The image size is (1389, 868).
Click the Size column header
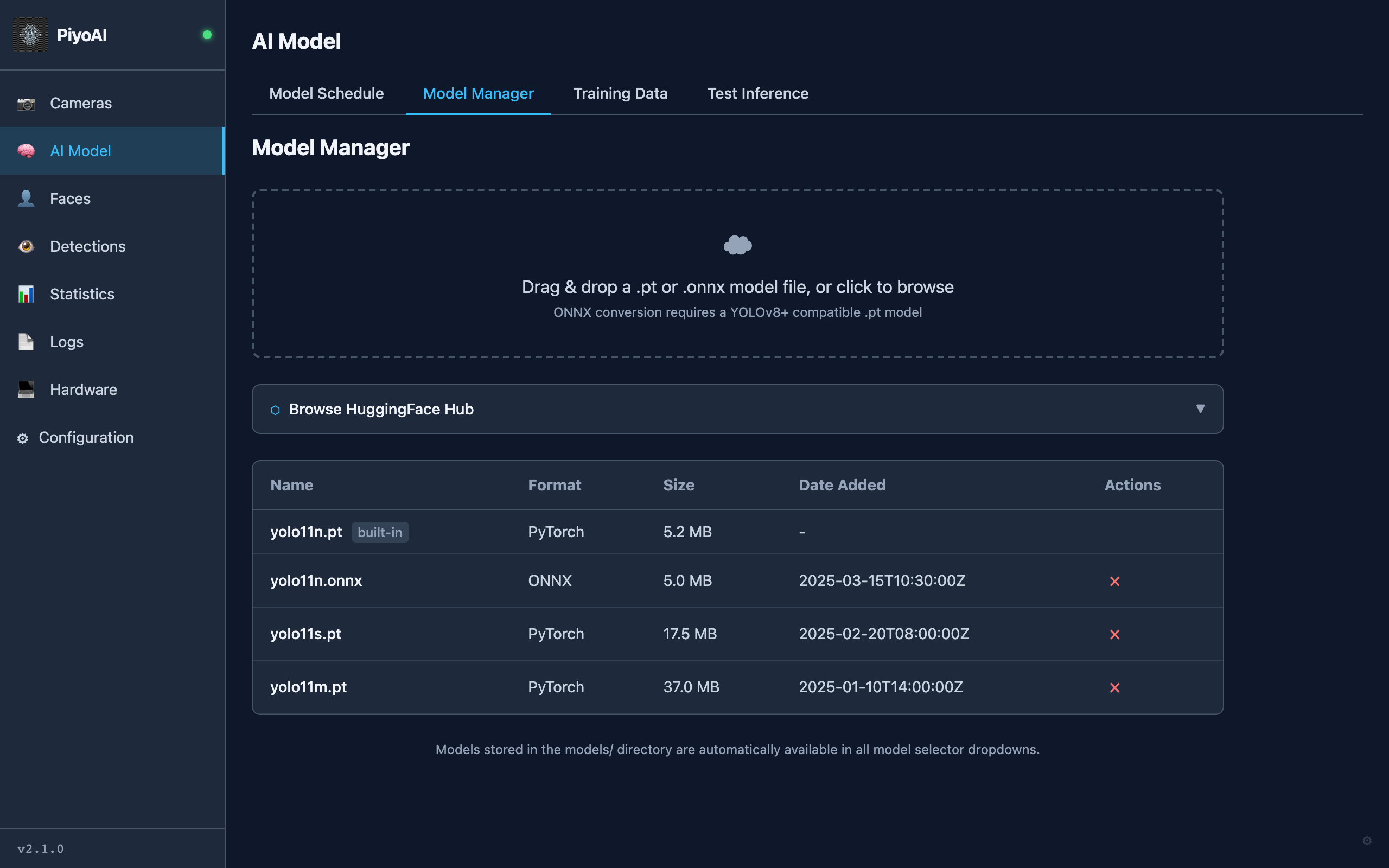(678, 485)
